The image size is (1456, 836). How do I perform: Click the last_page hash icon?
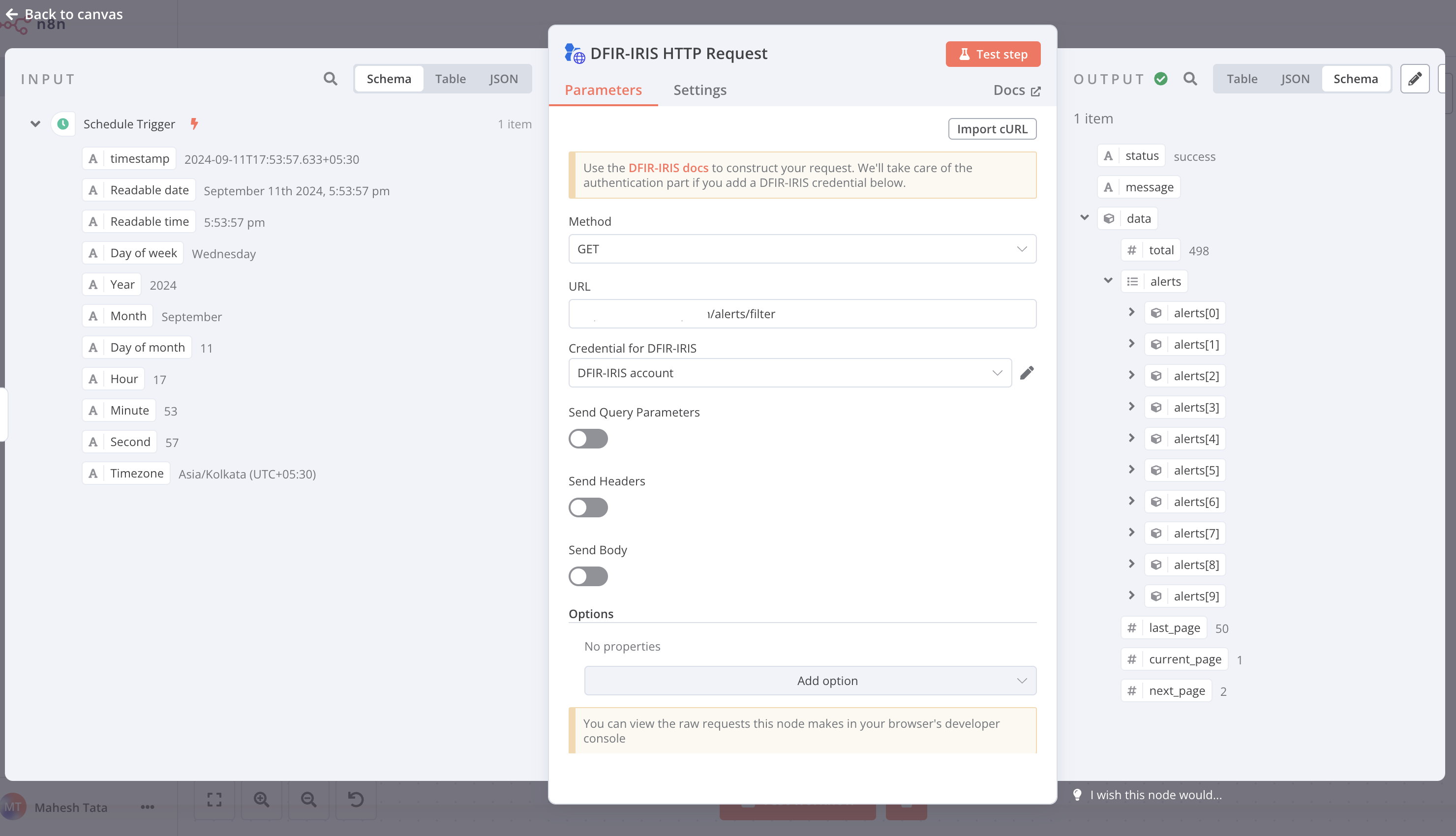tap(1132, 627)
